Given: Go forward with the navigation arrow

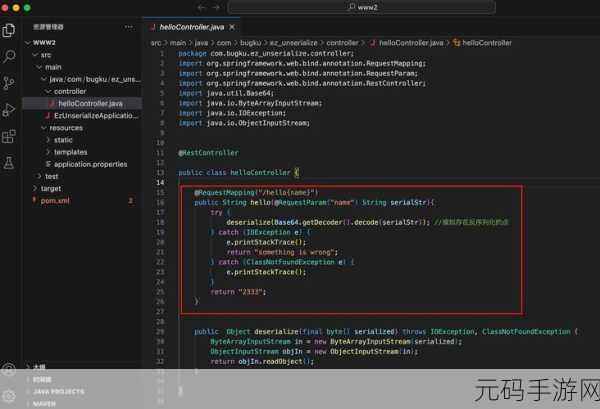Looking at the screenshot, I should pos(216,7).
